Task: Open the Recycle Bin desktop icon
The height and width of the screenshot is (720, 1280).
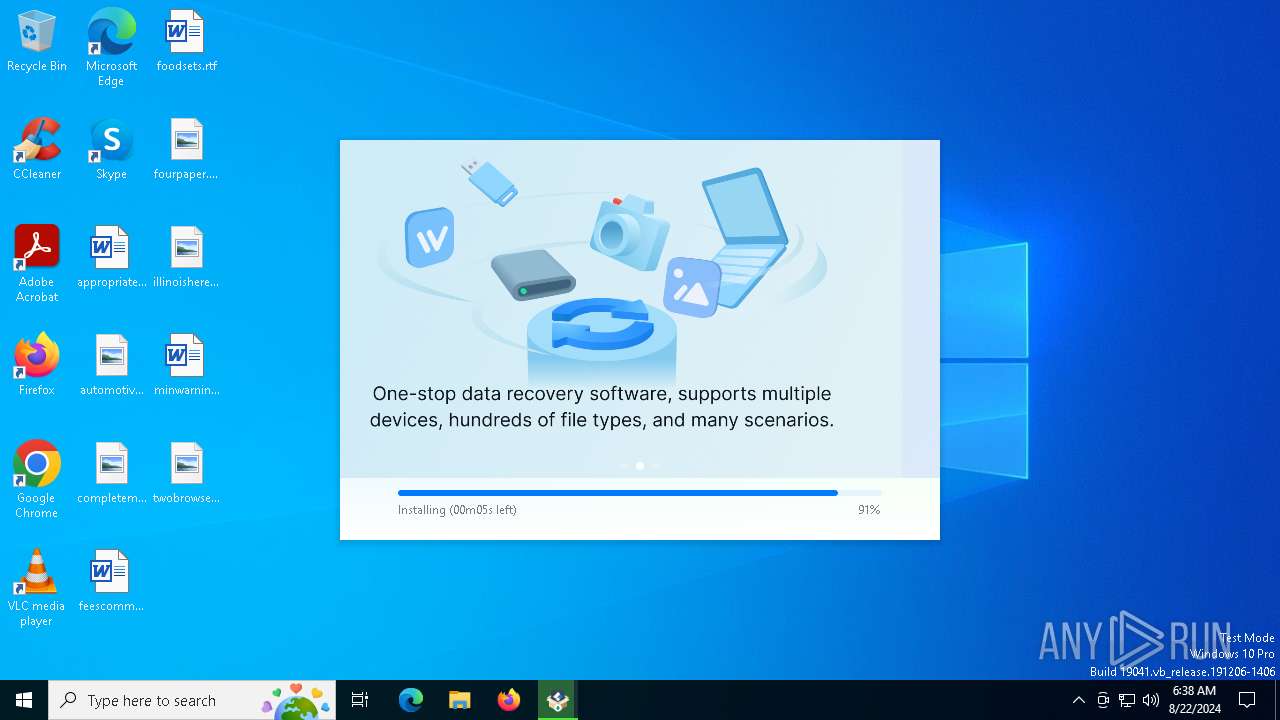Action: [x=36, y=42]
